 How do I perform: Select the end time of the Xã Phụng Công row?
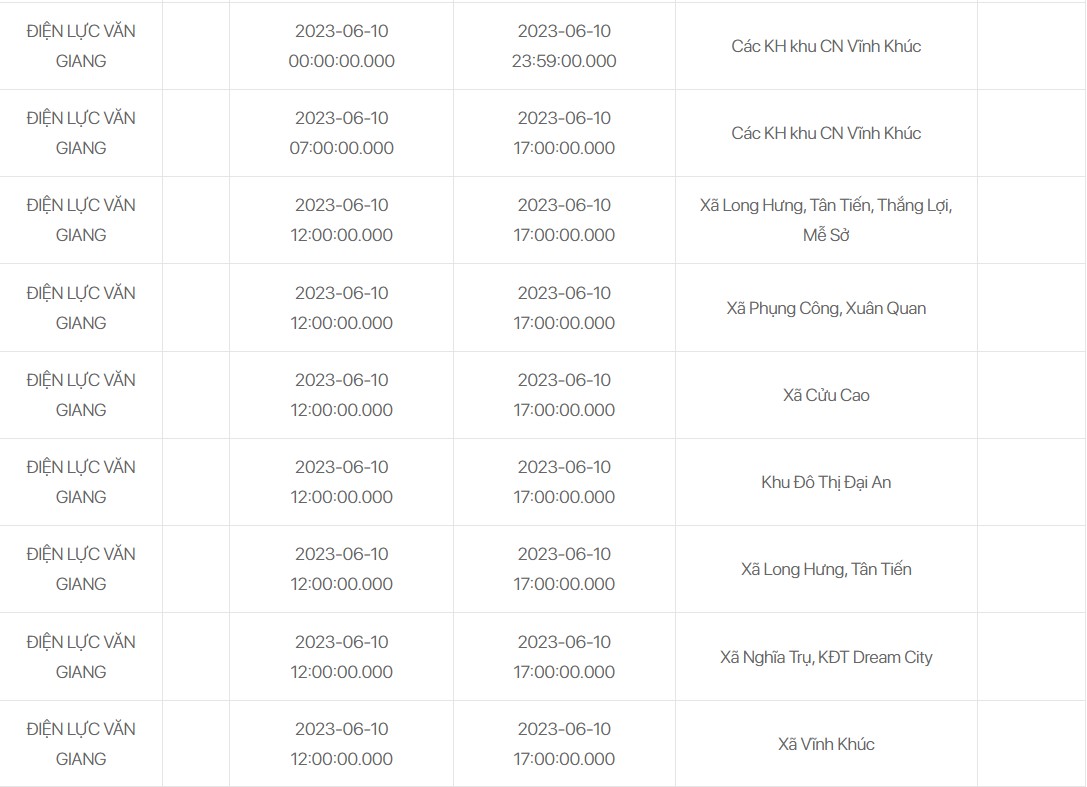click(x=564, y=308)
